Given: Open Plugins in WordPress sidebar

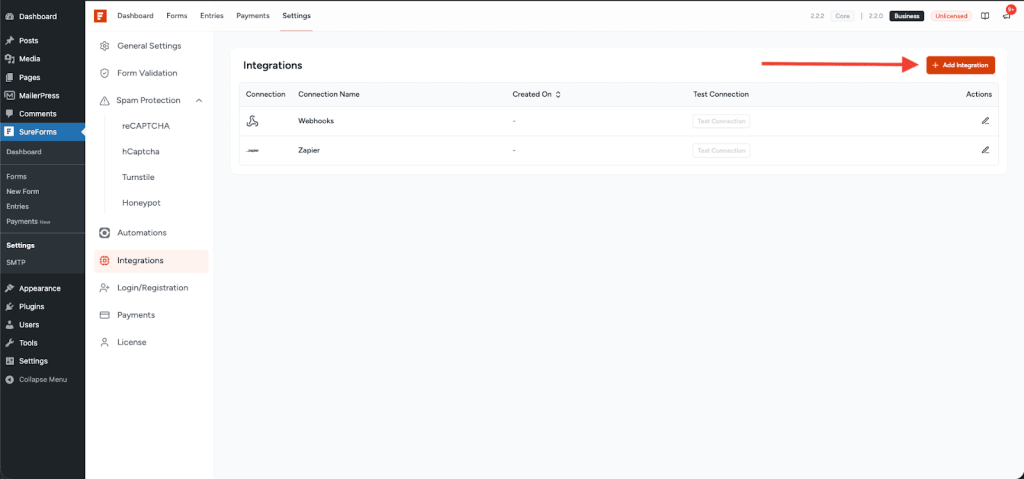Looking at the screenshot, I should click(31, 307).
